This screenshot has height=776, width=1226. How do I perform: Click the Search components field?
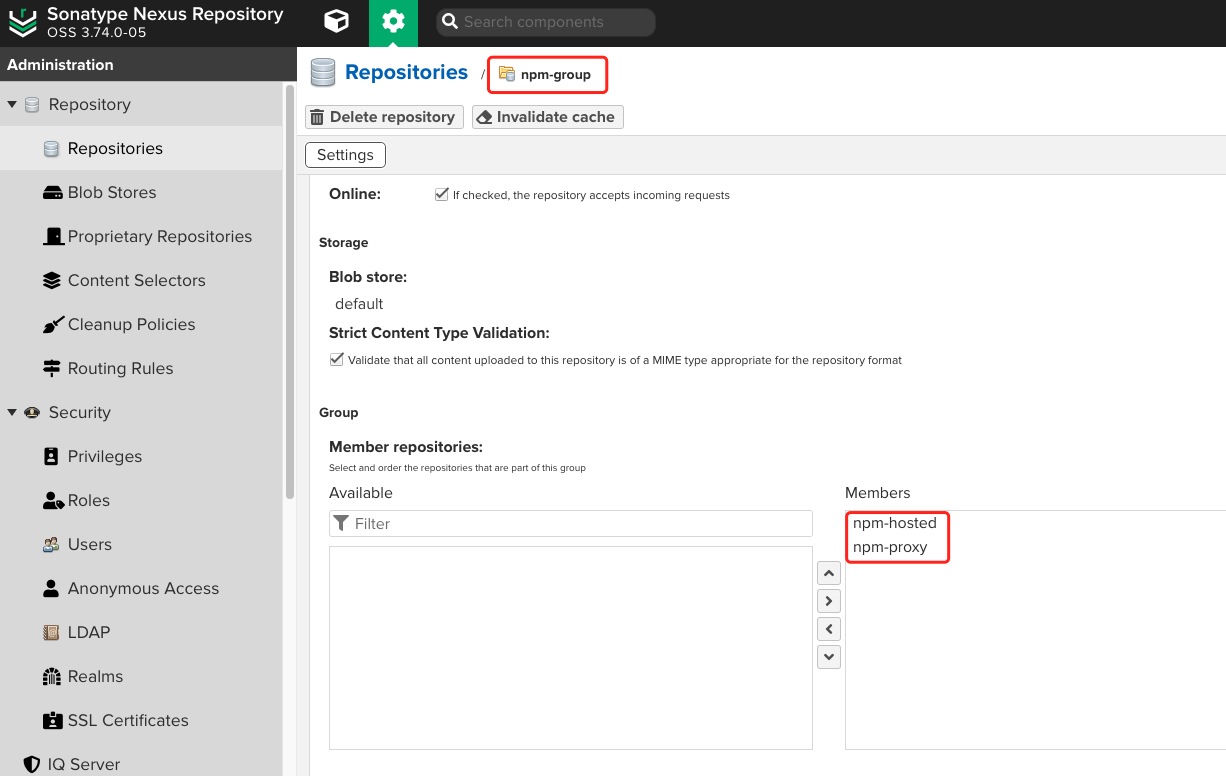click(545, 22)
